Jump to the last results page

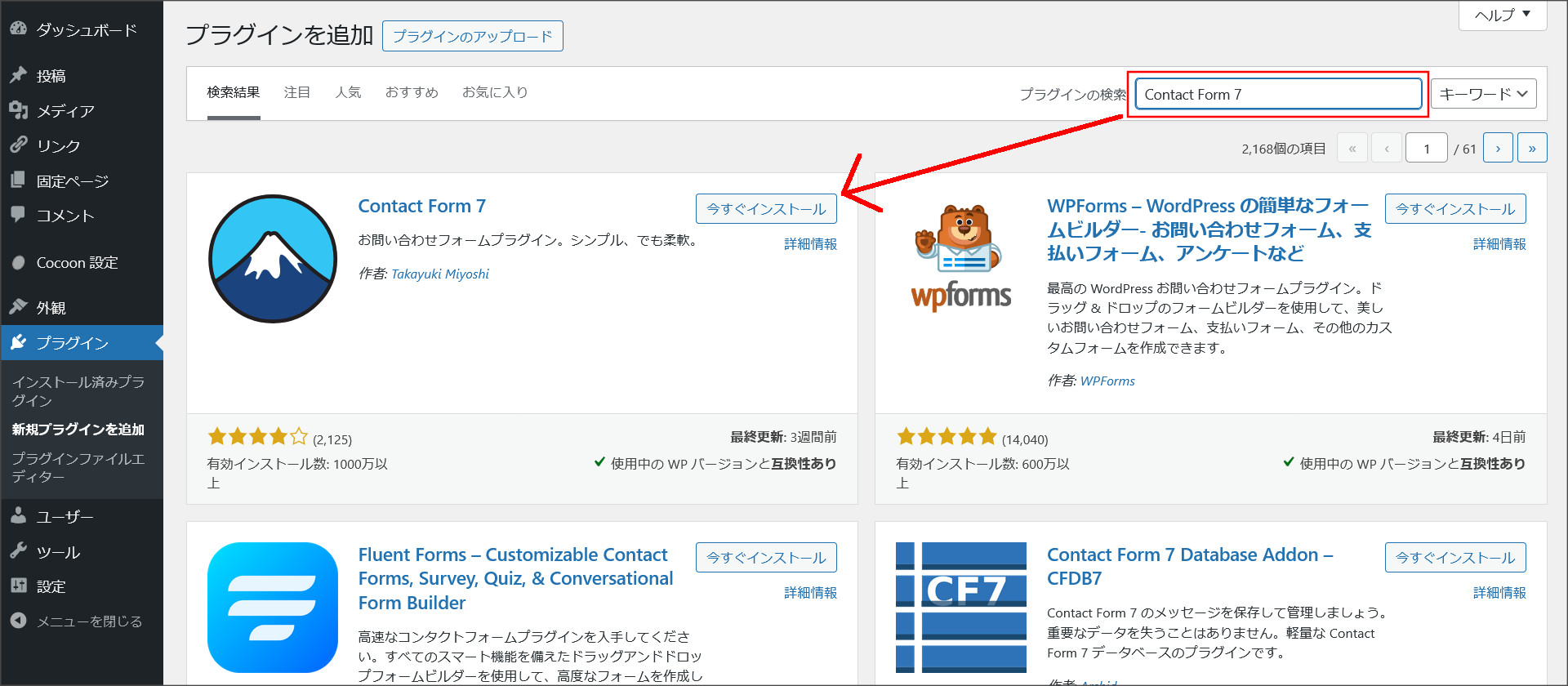coord(1532,148)
